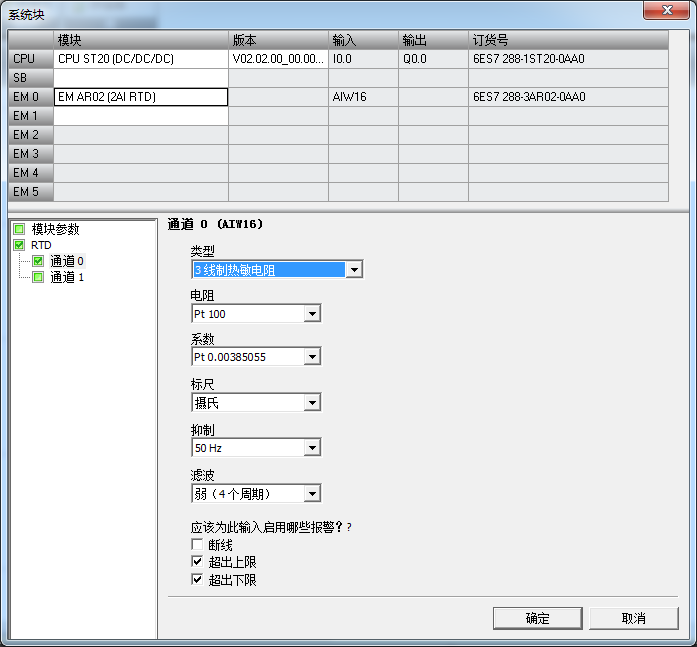Image resolution: width=697 pixels, height=647 pixels.
Task: Click the 取消 button
Action: coord(634,618)
